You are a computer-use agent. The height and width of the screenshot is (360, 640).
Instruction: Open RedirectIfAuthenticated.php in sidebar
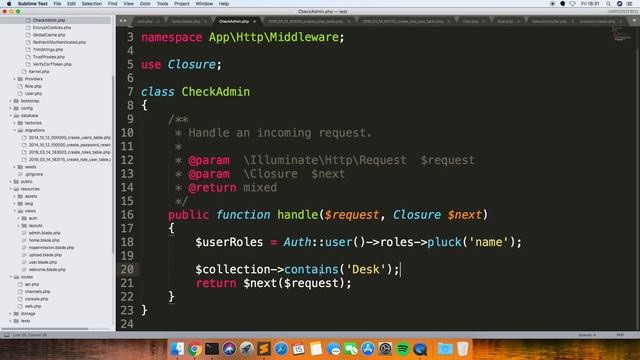point(59,42)
